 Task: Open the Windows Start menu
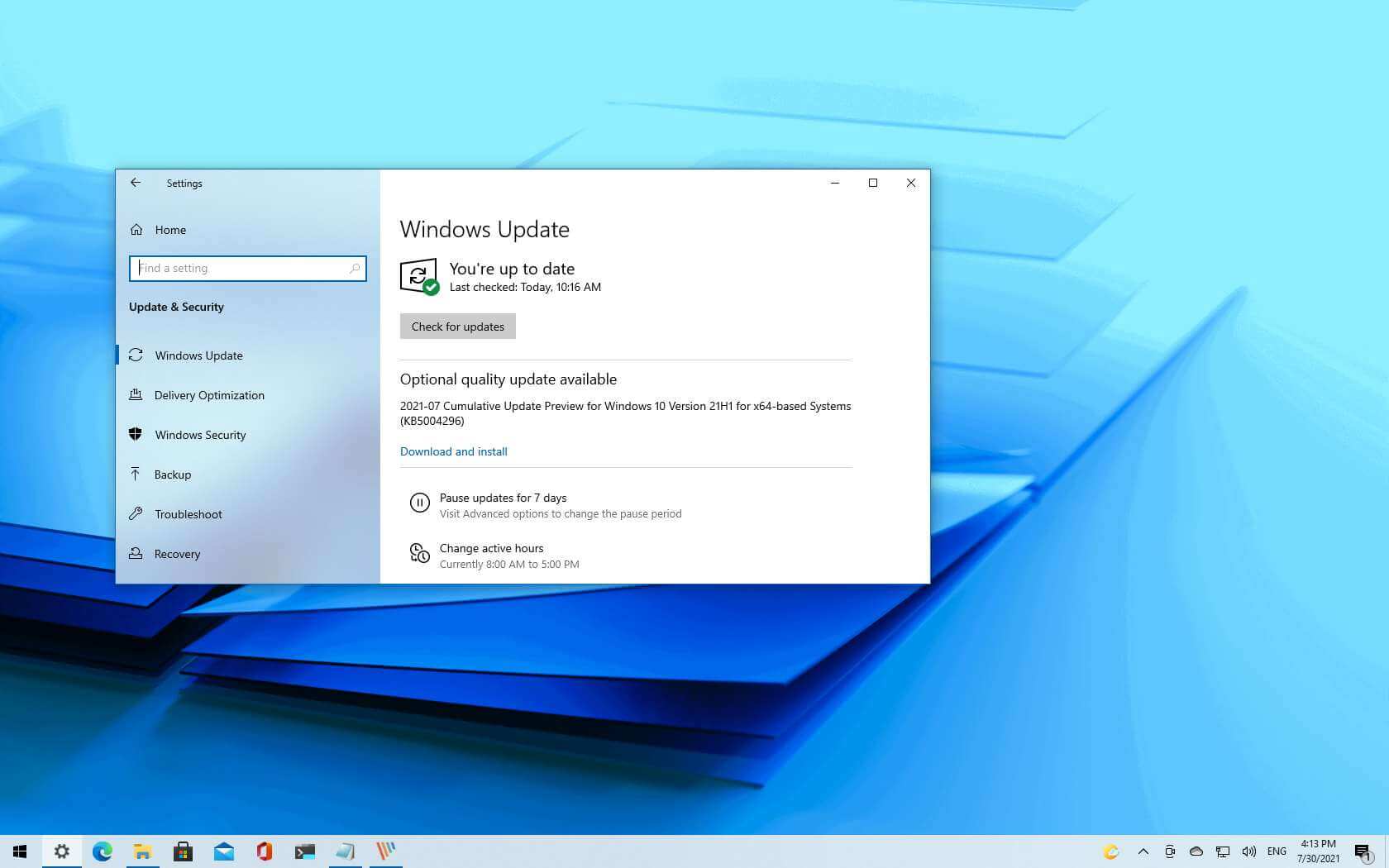pyautogui.click(x=20, y=851)
